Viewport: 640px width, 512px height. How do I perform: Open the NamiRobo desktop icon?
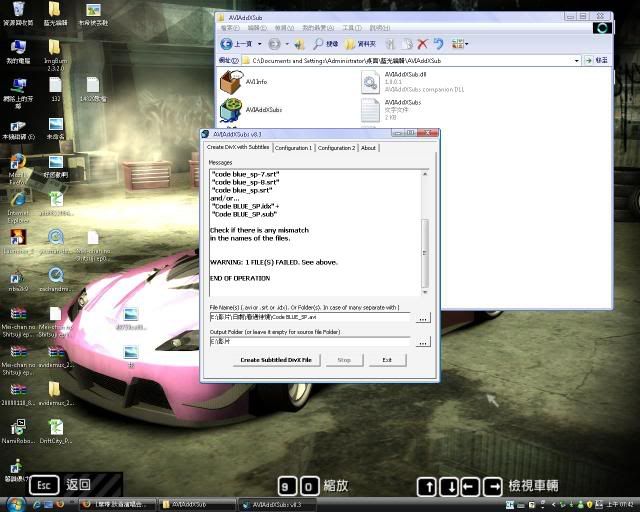click(x=18, y=431)
